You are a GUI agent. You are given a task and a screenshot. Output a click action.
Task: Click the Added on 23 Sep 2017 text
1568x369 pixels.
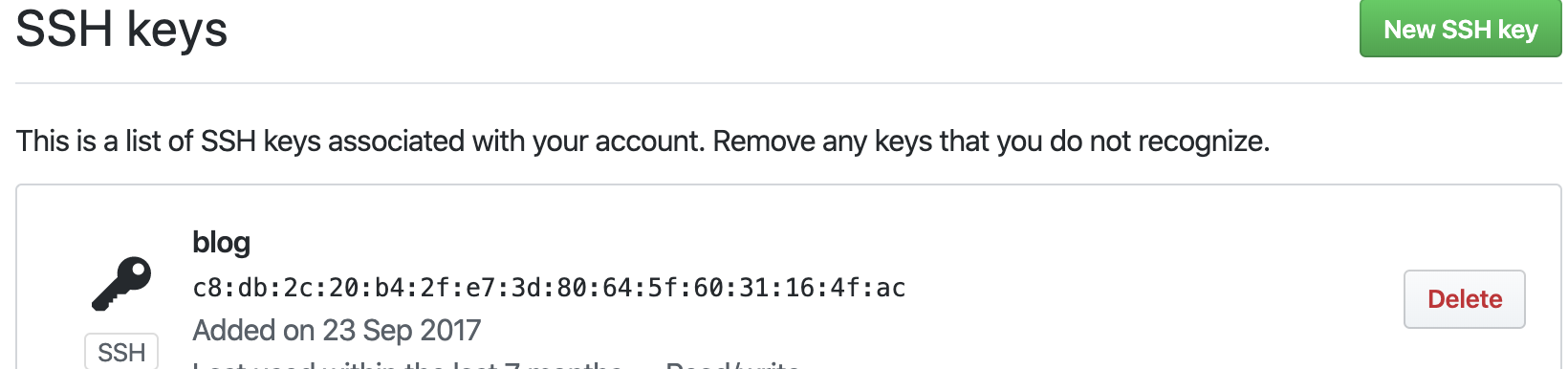[x=337, y=331]
